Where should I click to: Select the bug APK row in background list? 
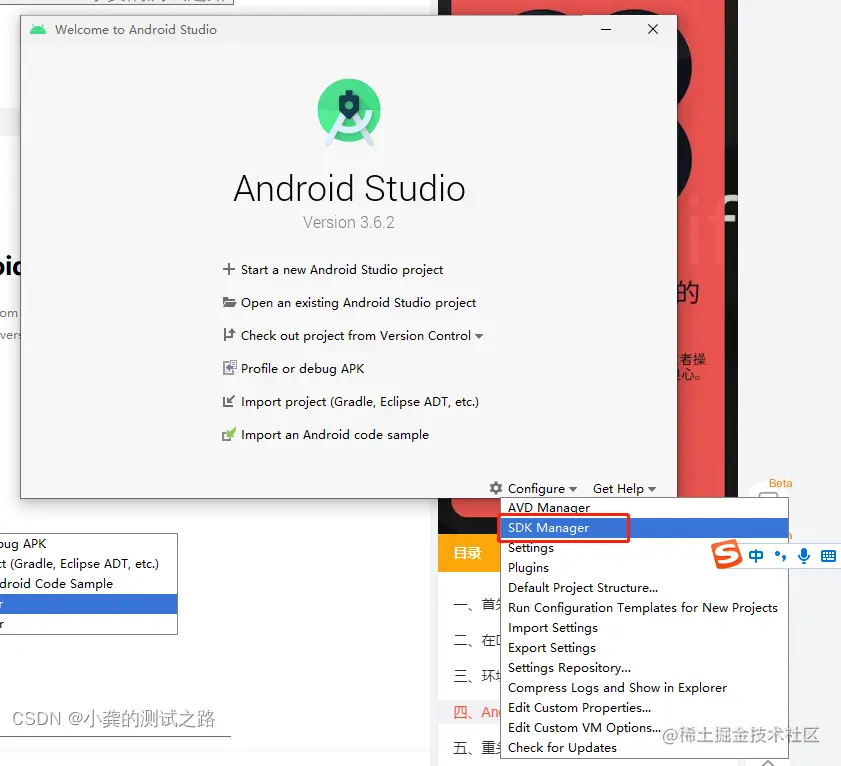88,544
